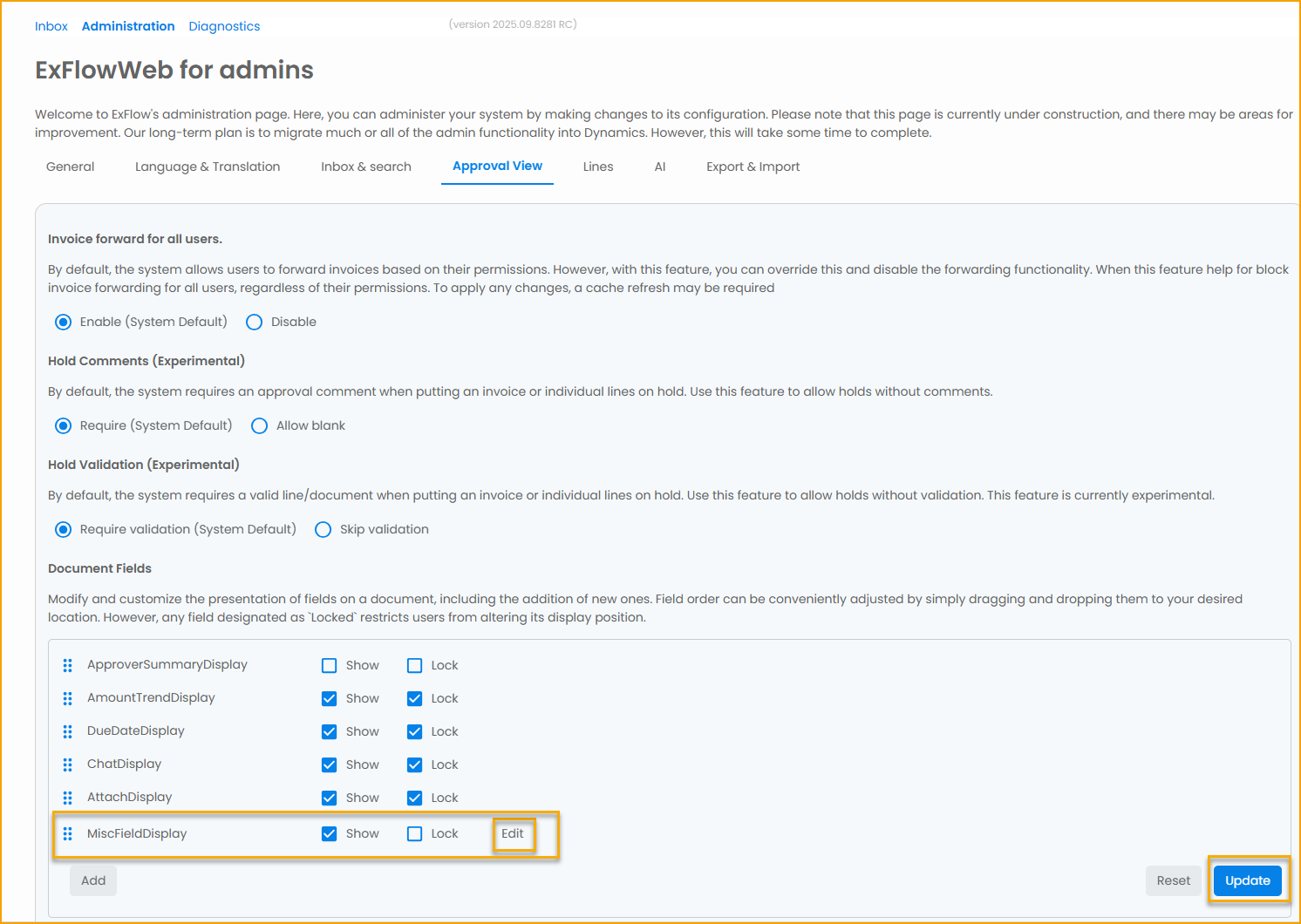Click the Edit button for MiscFieldDisplay
This screenshot has width=1301, height=924.
click(x=514, y=833)
